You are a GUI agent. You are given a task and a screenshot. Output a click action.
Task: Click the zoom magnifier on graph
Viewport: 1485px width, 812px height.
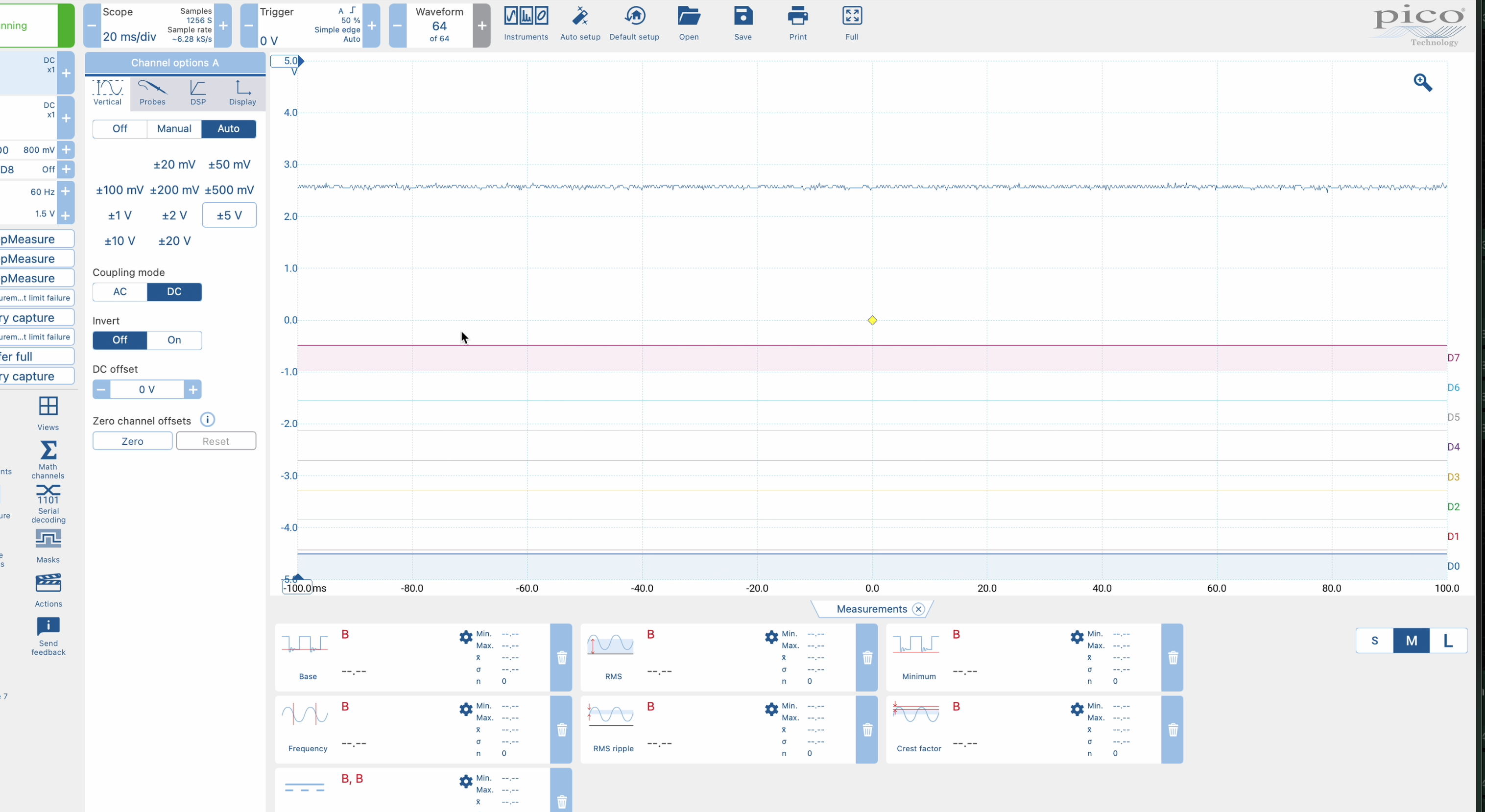tap(1422, 82)
